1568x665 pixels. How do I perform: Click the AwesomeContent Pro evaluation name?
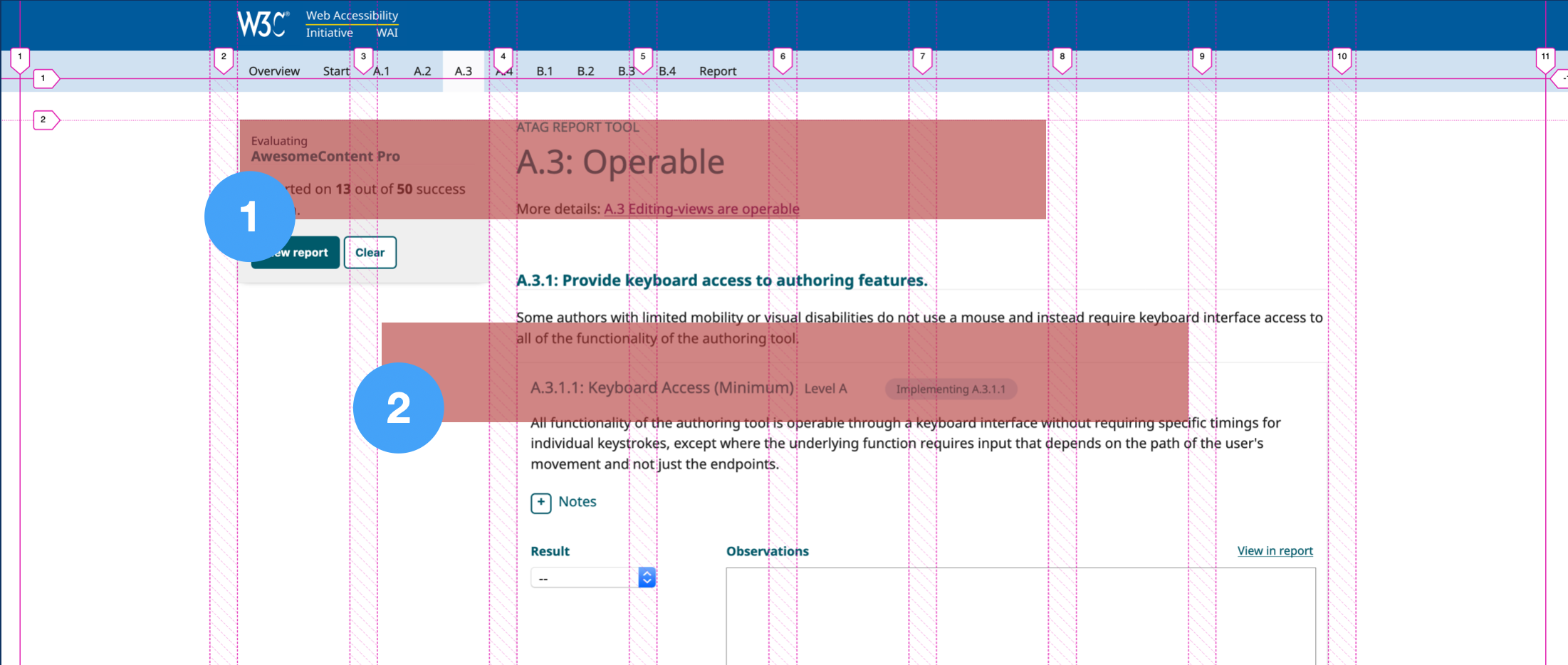pos(325,156)
